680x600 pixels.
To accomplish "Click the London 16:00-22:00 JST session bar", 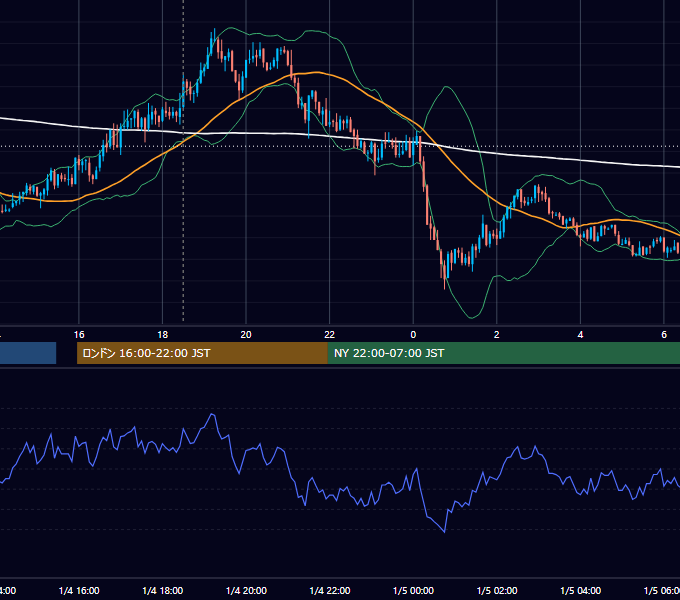I will pyautogui.click(x=202, y=353).
